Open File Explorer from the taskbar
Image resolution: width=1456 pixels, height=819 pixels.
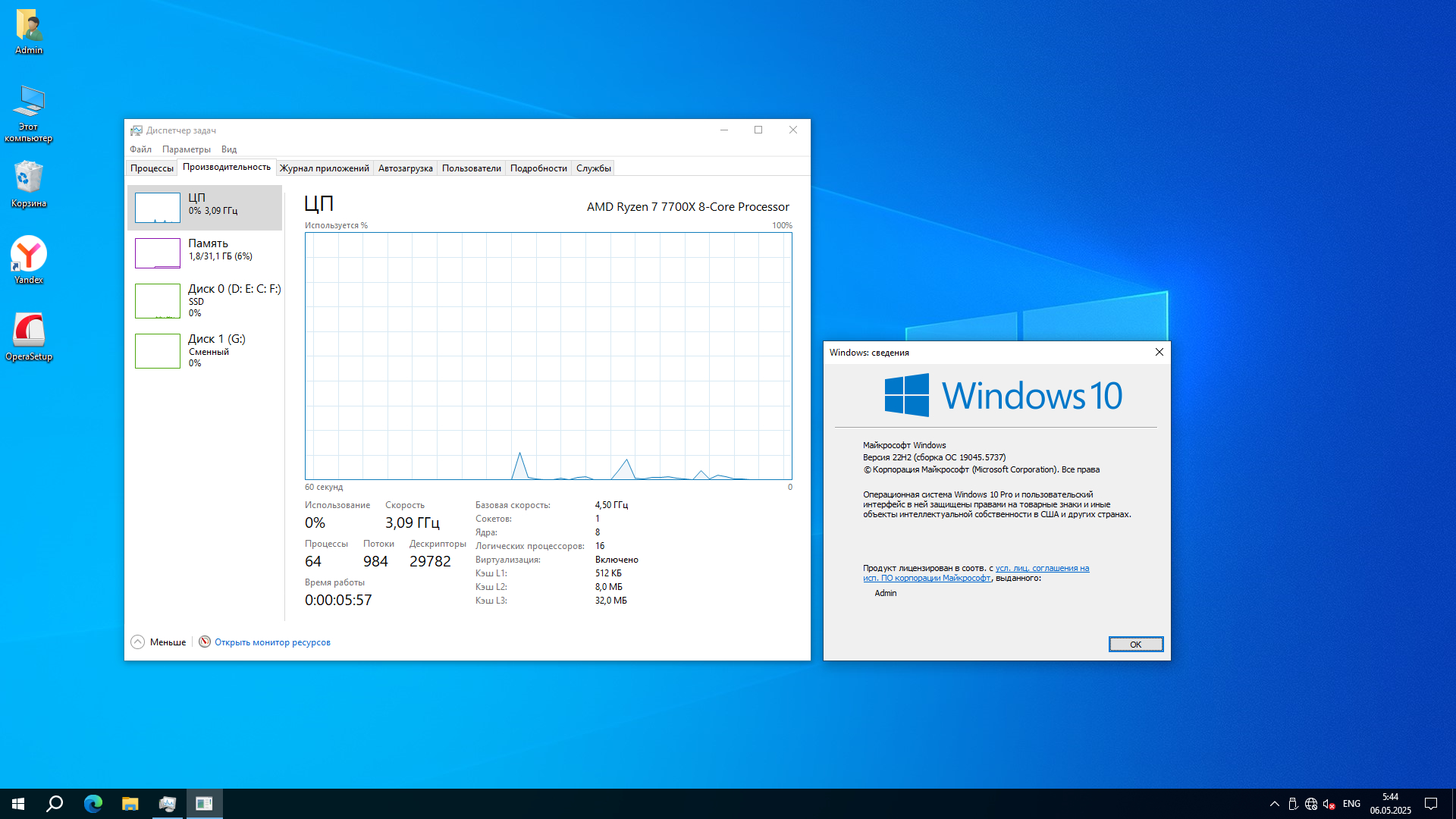coord(130,804)
